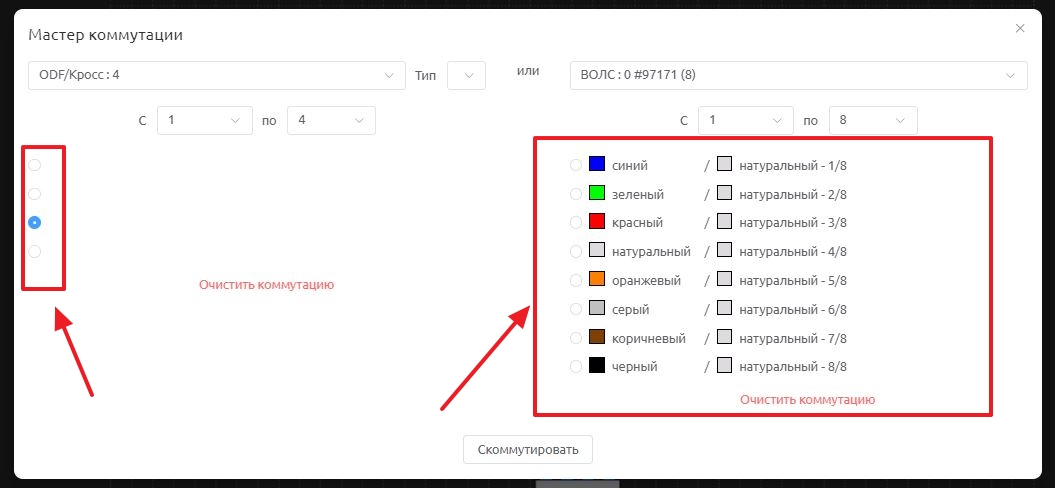Click the Скоммутировать button
This screenshot has width=1055, height=488.
[528, 450]
